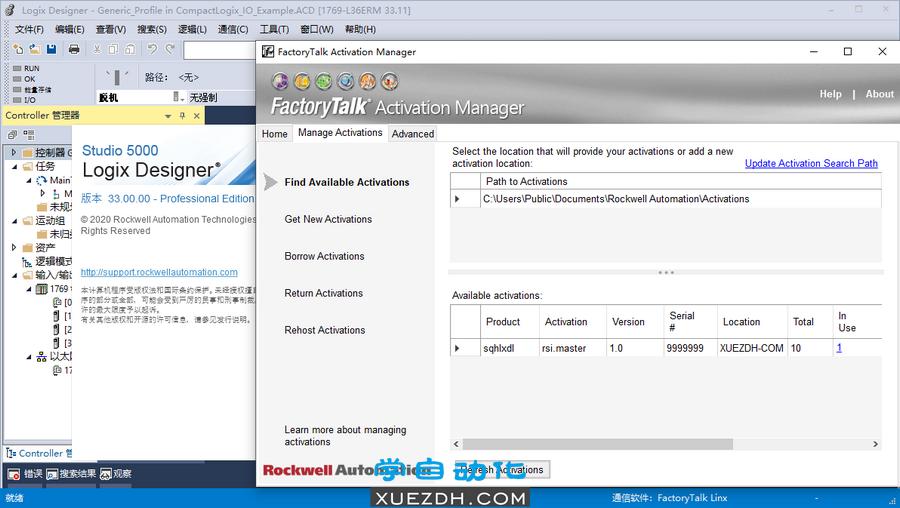Viewport: 900px width, 508px height.
Task: Click the second icon under Controller 管理器 header
Action: point(29,135)
